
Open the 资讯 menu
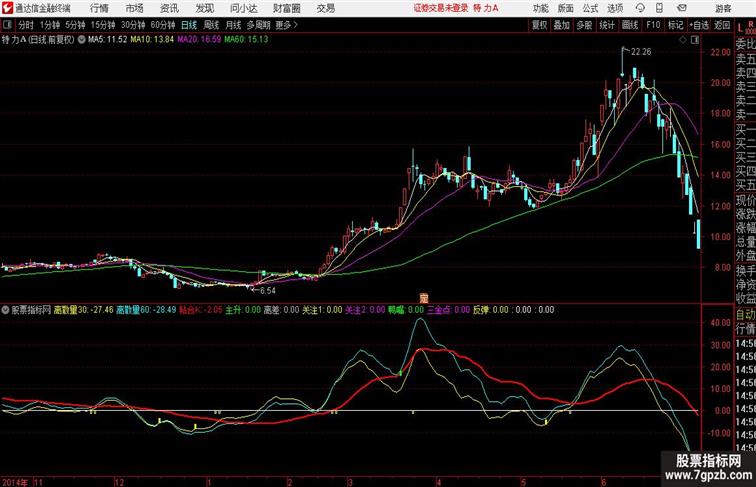(x=169, y=8)
